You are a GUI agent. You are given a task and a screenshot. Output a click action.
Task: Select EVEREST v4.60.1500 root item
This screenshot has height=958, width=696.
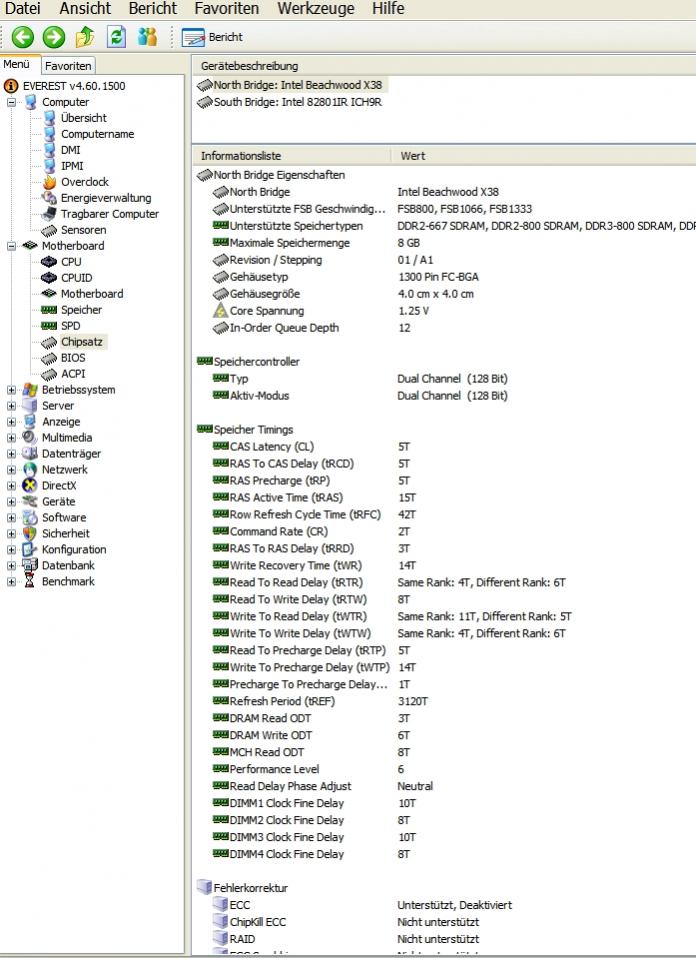(x=65, y=86)
